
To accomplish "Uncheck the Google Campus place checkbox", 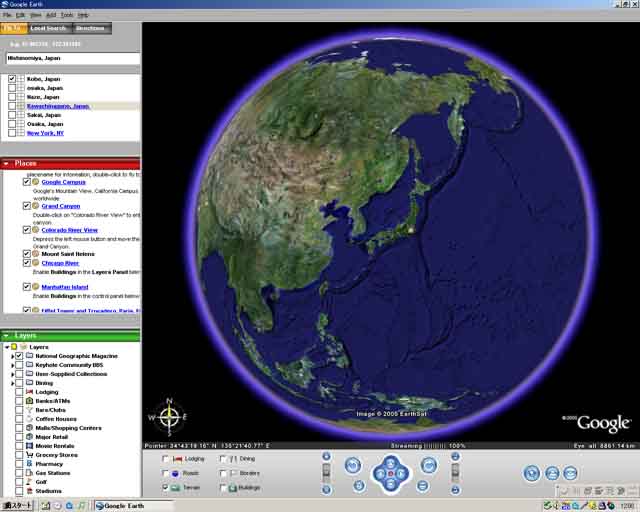I will coord(27,182).
